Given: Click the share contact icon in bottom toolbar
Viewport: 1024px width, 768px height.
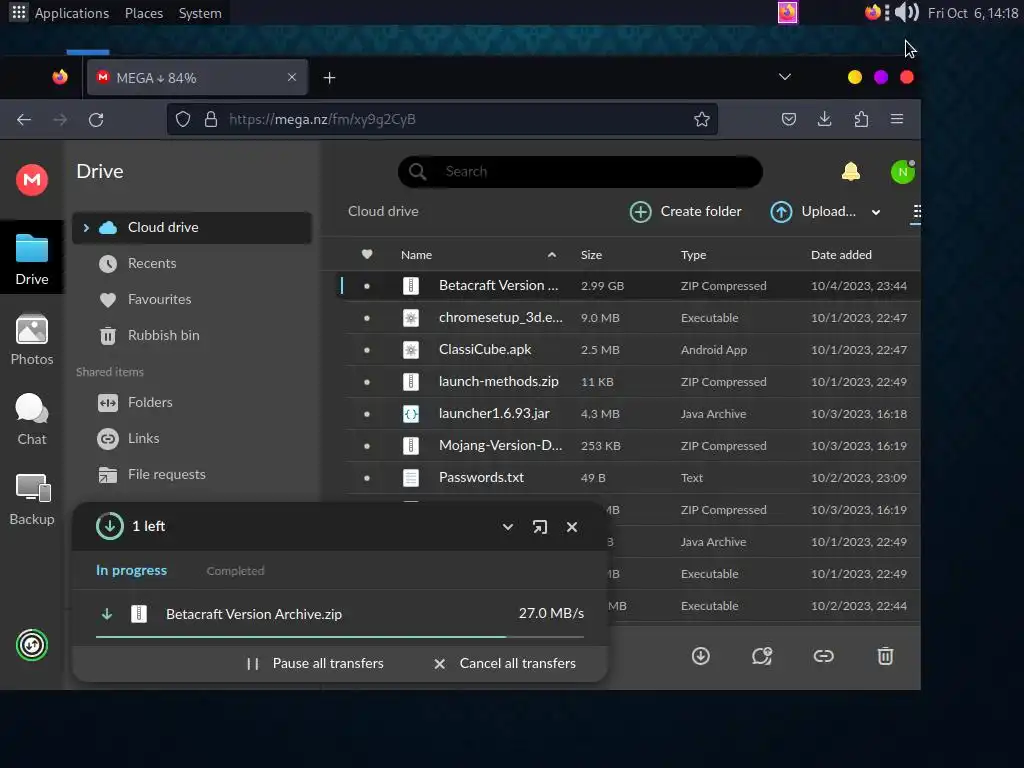Looking at the screenshot, I should pyautogui.click(x=762, y=656).
